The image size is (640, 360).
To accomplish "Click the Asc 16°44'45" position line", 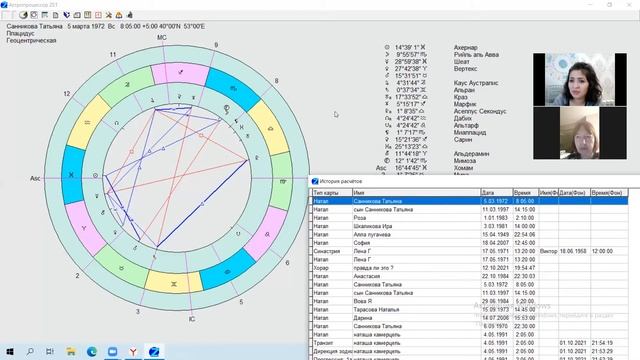I will pyautogui.click(x=402, y=168).
